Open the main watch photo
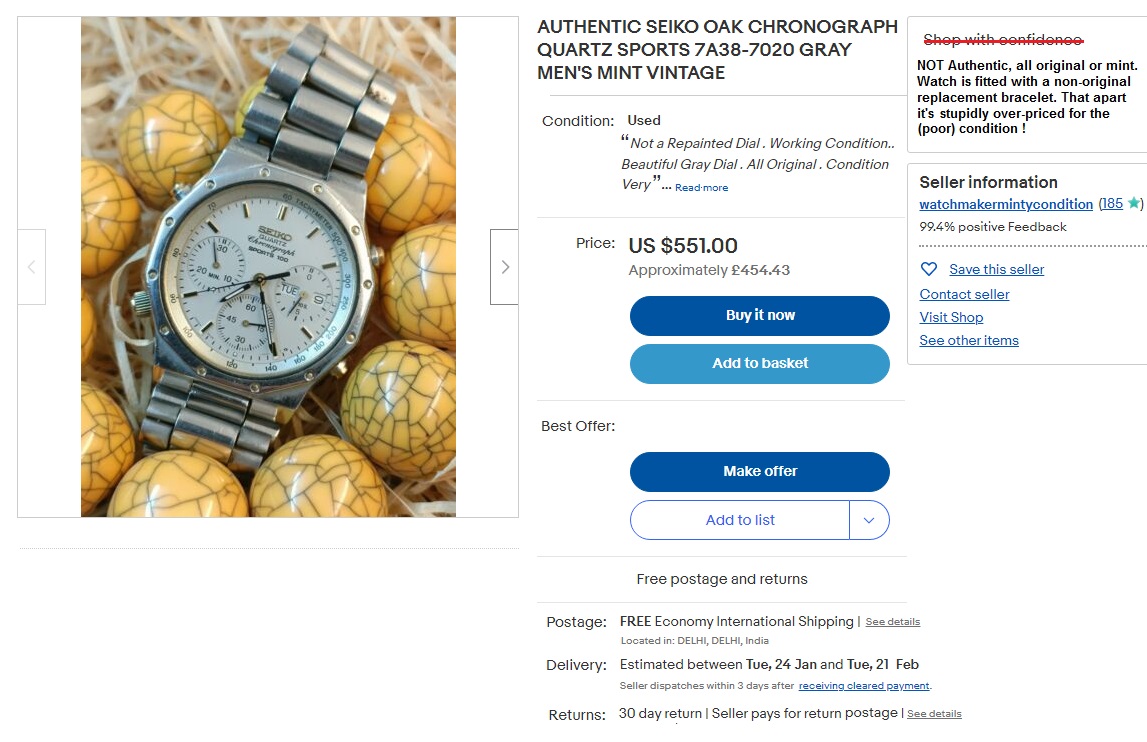1147x742 pixels. [267, 267]
